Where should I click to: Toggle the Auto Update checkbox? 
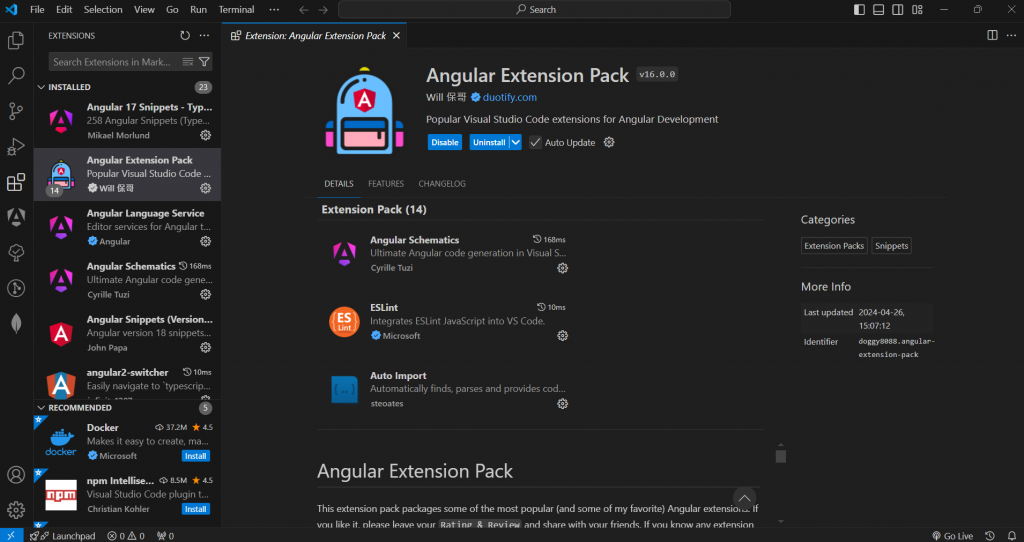(536, 142)
